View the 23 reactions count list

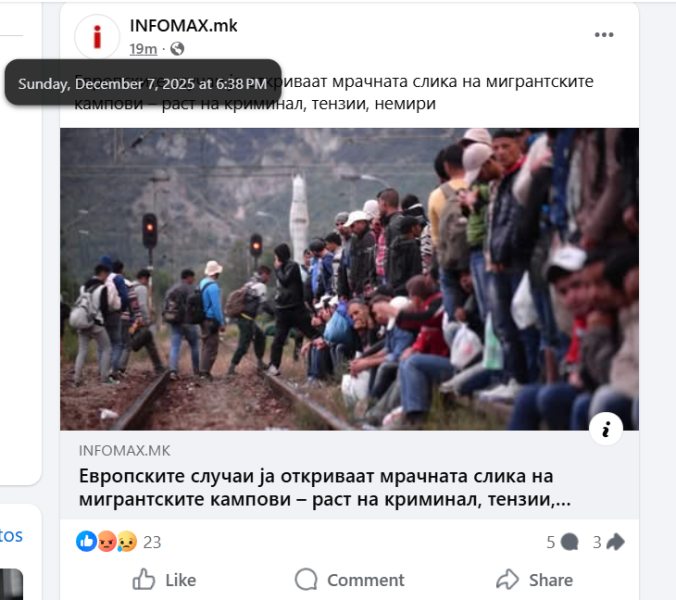click(152, 542)
